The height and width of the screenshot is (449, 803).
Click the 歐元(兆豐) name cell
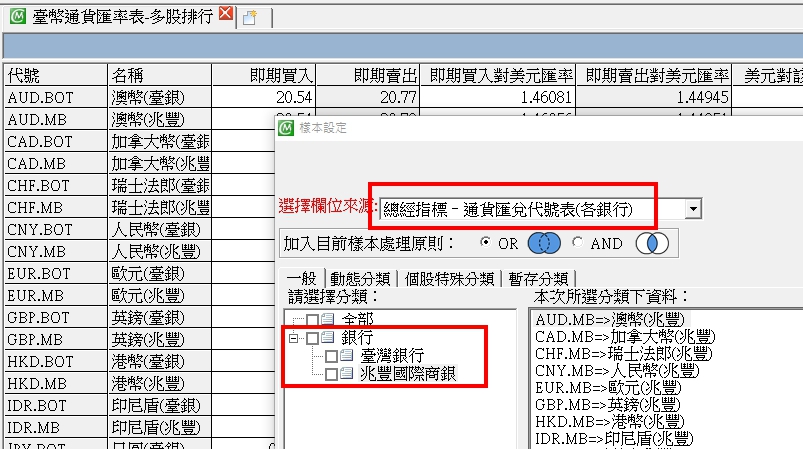click(x=159, y=295)
